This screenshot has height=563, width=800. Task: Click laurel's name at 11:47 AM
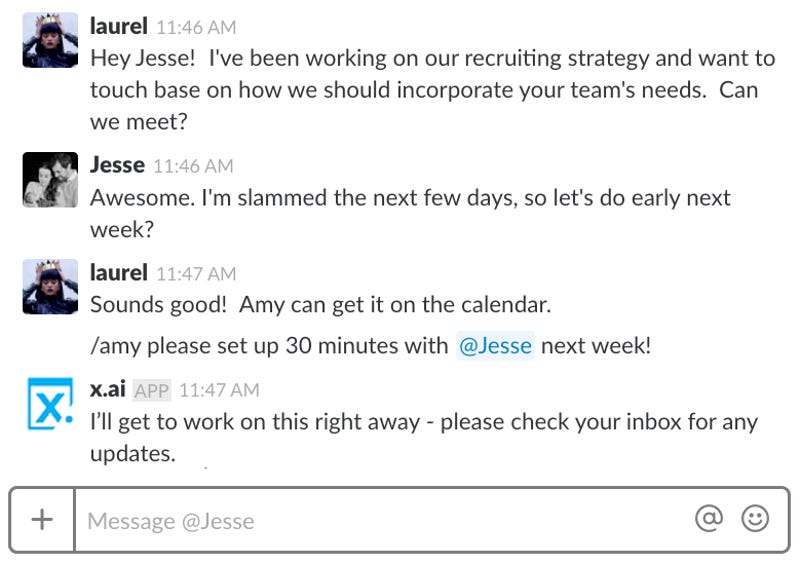(119, 273)
